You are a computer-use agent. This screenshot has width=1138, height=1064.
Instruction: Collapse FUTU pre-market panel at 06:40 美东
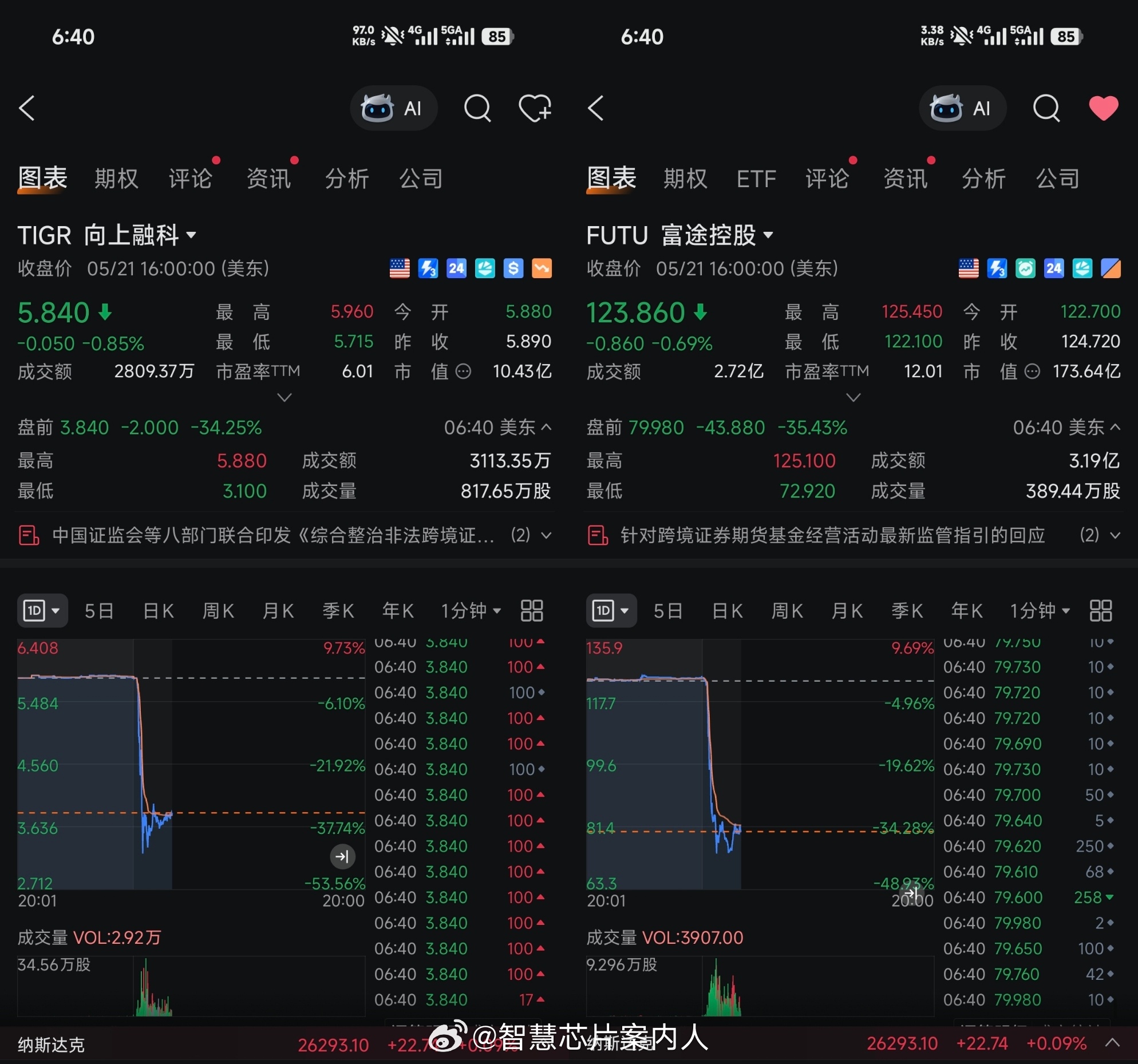1115,427
